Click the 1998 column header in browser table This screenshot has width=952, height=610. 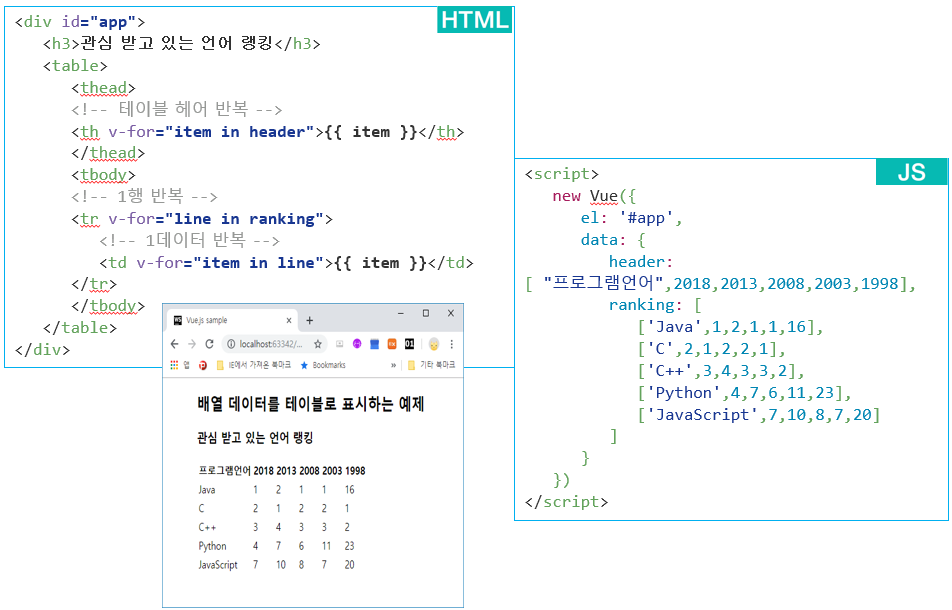click(x=355, y=470)
